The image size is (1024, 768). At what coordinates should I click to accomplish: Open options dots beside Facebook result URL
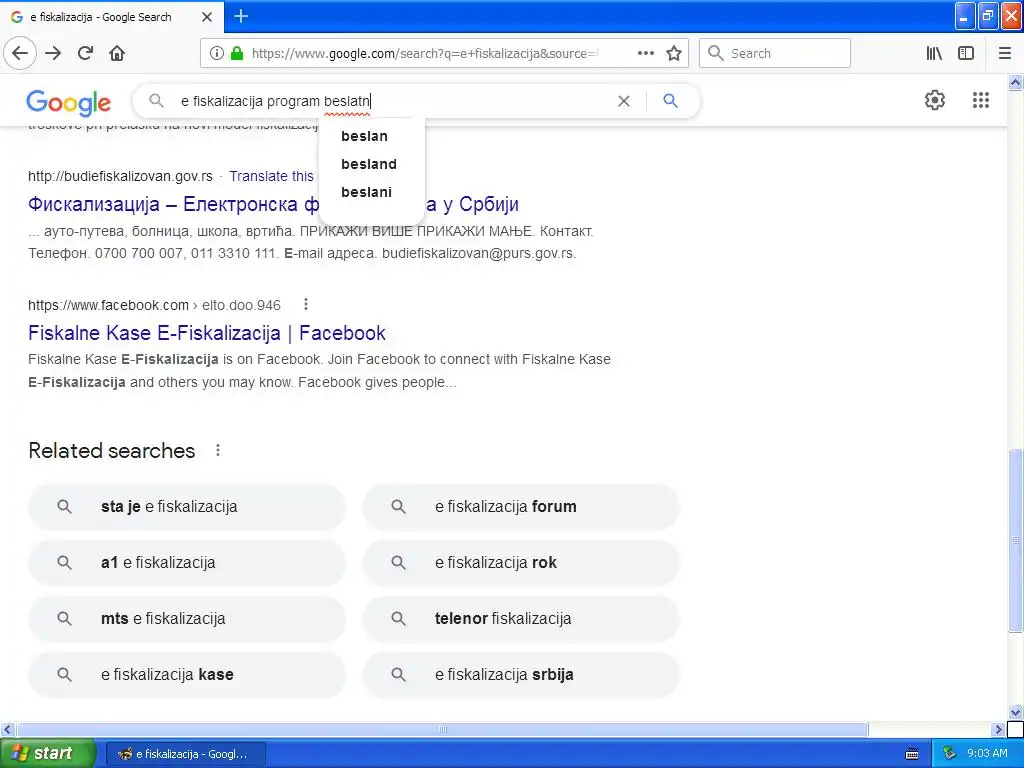pyautogui.click(x=306, y=304)
